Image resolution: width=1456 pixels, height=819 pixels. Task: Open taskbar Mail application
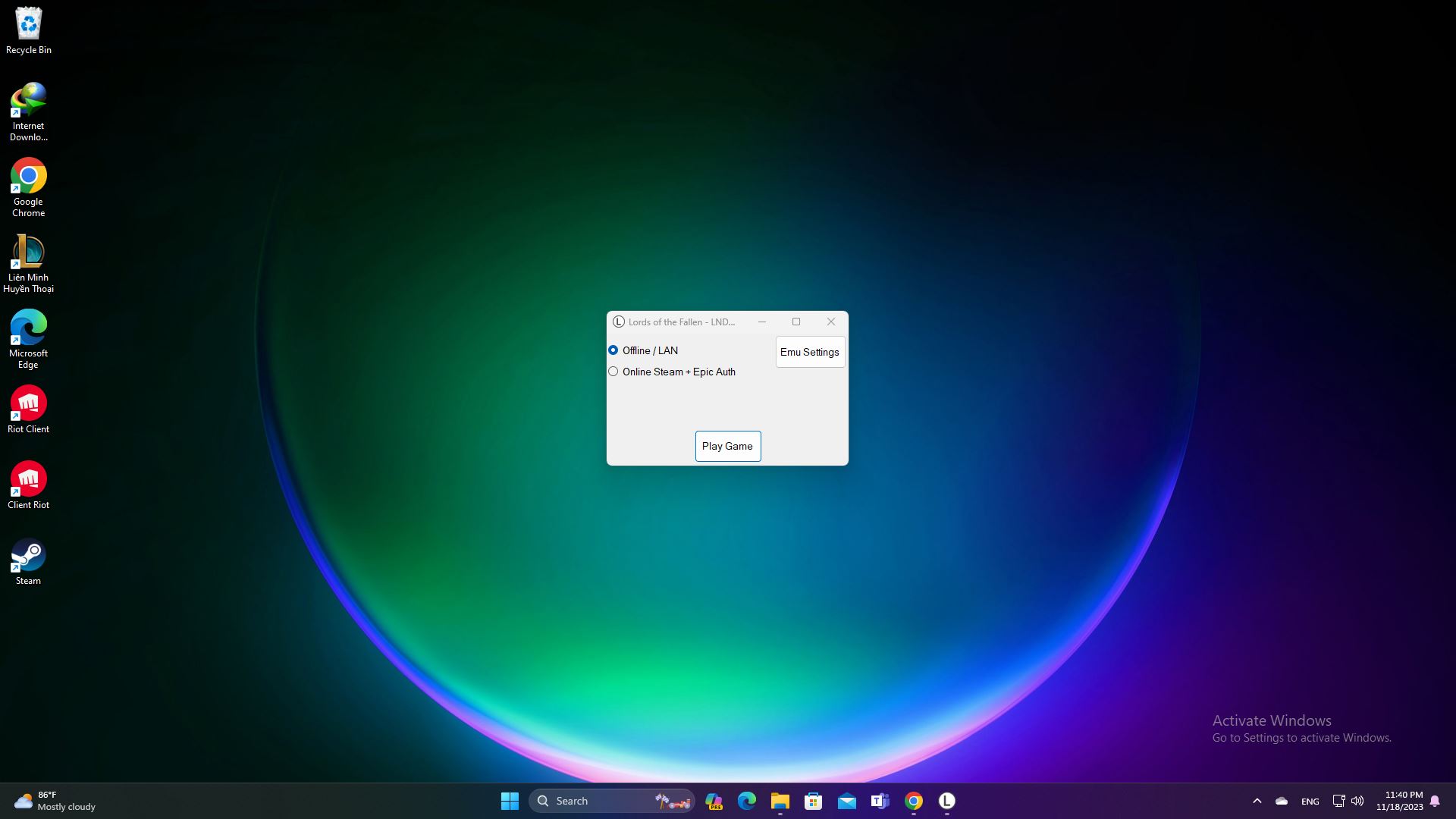point(846,800)
